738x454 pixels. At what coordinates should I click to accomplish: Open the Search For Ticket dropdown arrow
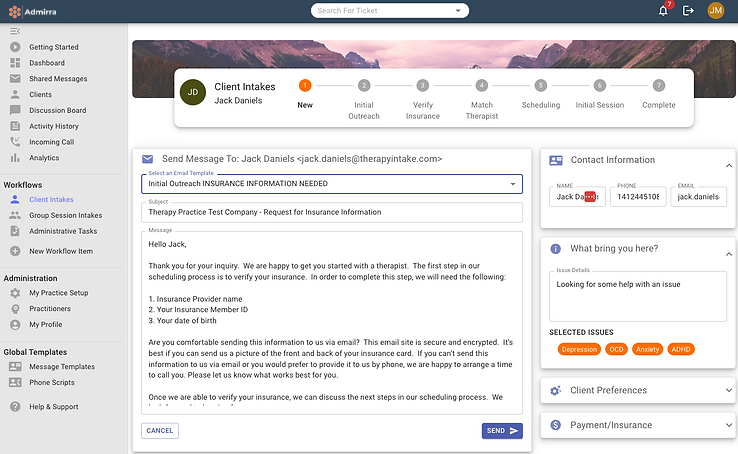[458, 10]
